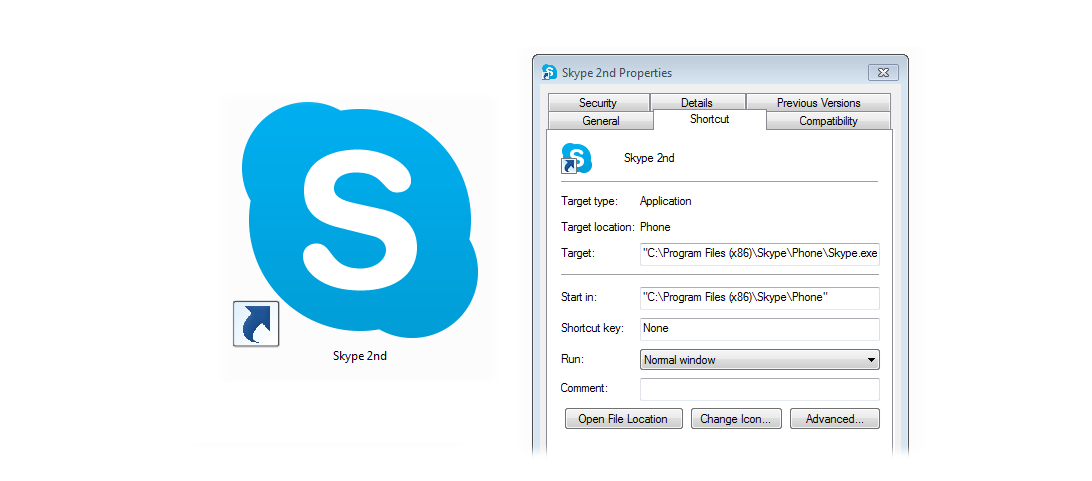Click the Start in input field
Screen dimensions: 1092x481
coord(760,297)
